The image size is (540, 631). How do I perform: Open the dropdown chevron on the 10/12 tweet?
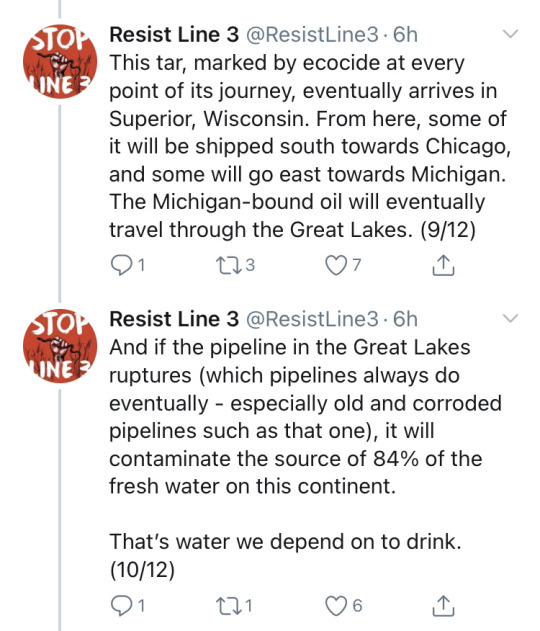511,319
